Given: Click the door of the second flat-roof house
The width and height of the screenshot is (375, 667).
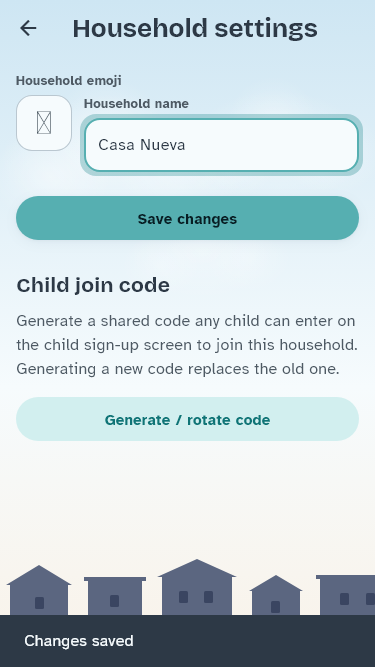Looking at the screenshot, I should [x=114, y=601].
